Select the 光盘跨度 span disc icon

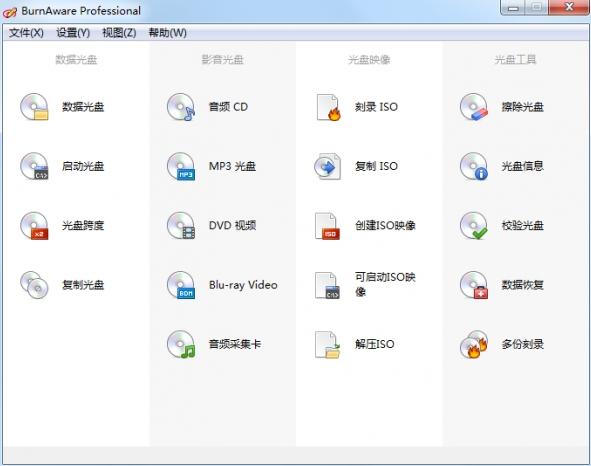pyautogui.click(x=34, y=225)
